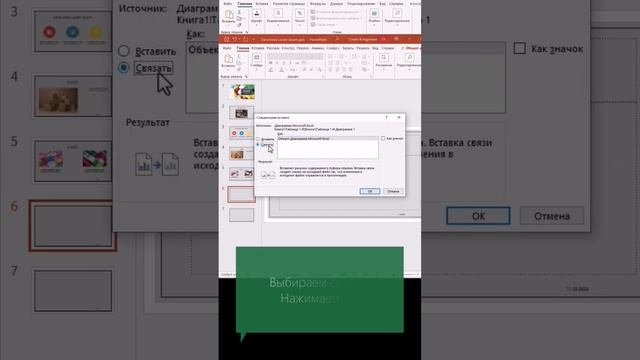Select large blurred slide 5 thumbnail

(x=73, y=161)
